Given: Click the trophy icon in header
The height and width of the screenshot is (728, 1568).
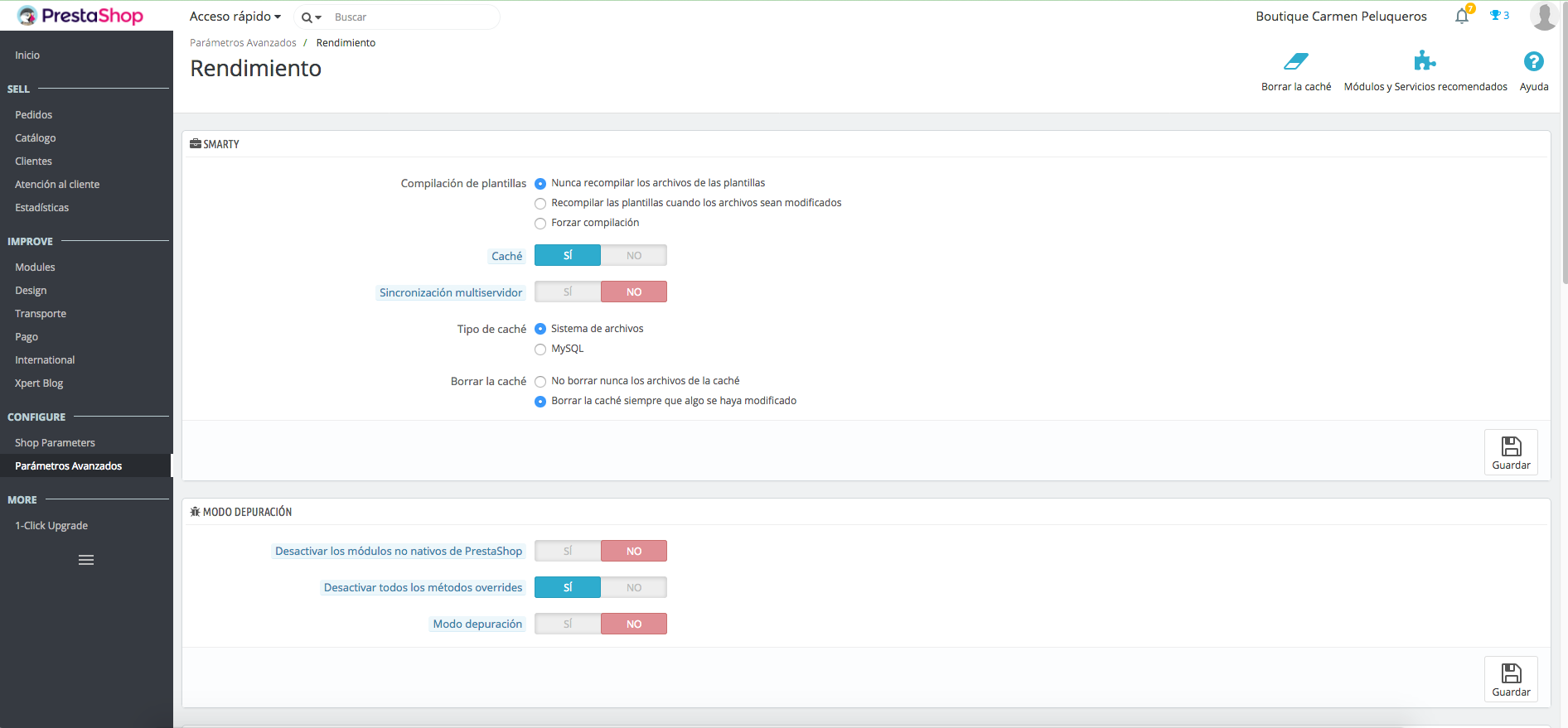Looking at the screenshot, I should 1495,15.
